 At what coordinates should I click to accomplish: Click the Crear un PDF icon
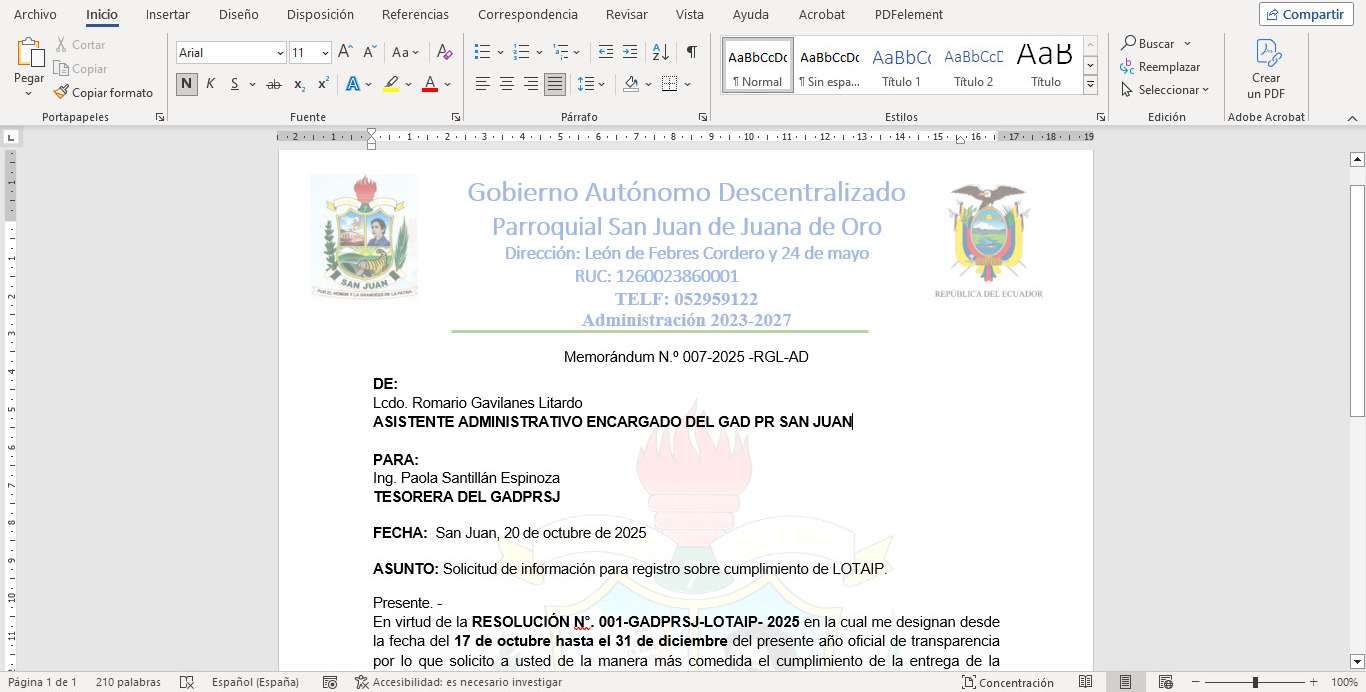click(x=1266, y=53)
